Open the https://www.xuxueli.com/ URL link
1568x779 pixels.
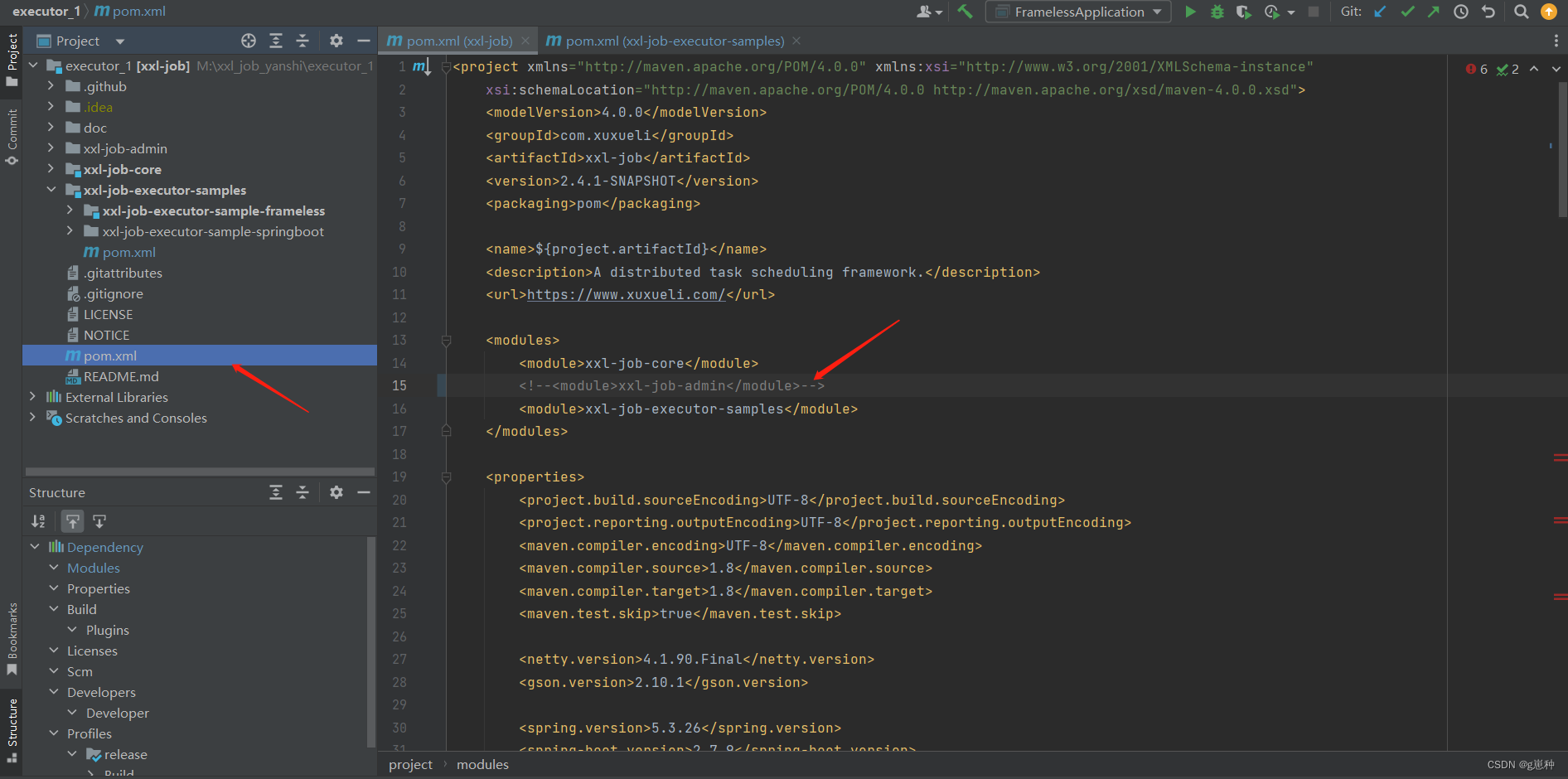(626, 294)
